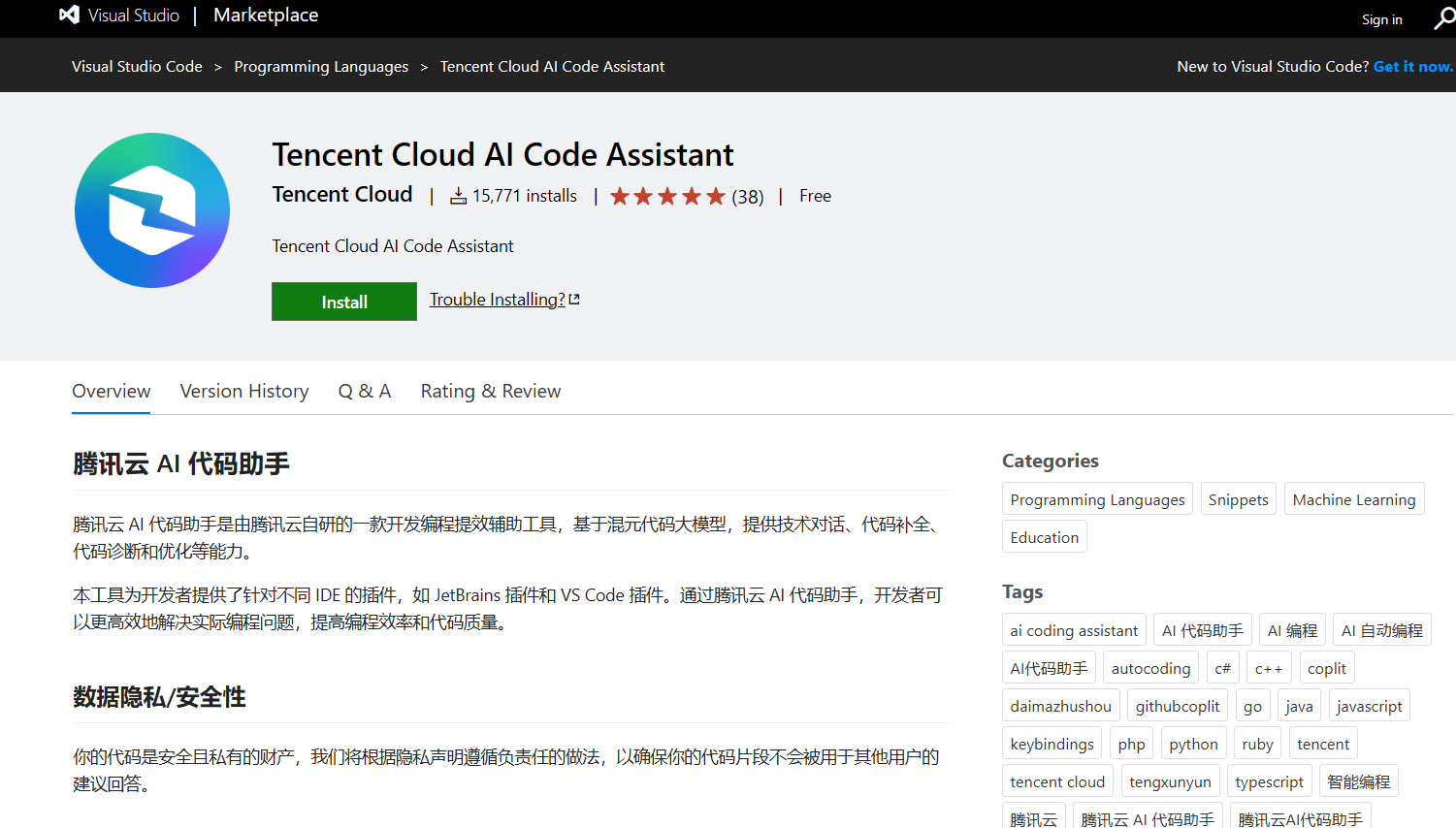The image size is (1456, 828).
Task: Select the Programming Languages category
Action: 1097,499
